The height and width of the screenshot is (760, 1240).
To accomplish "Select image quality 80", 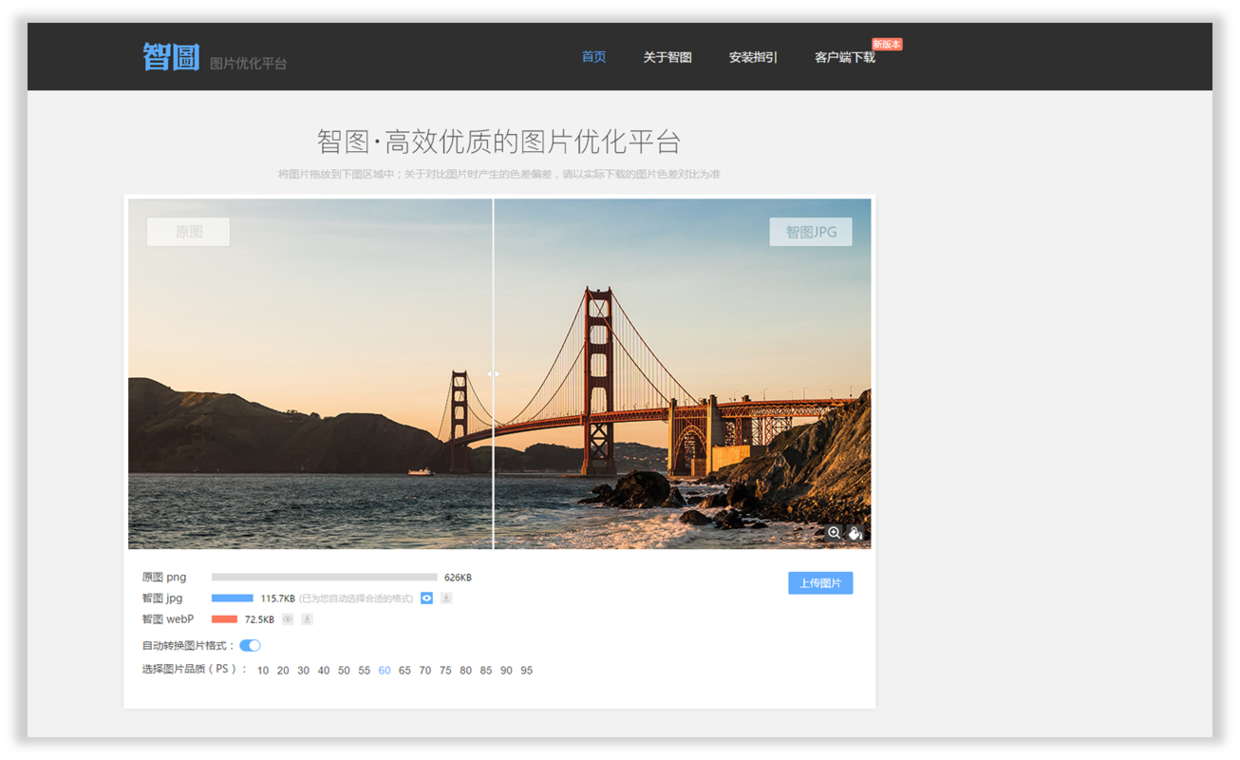I will click(x=466, y=670).
